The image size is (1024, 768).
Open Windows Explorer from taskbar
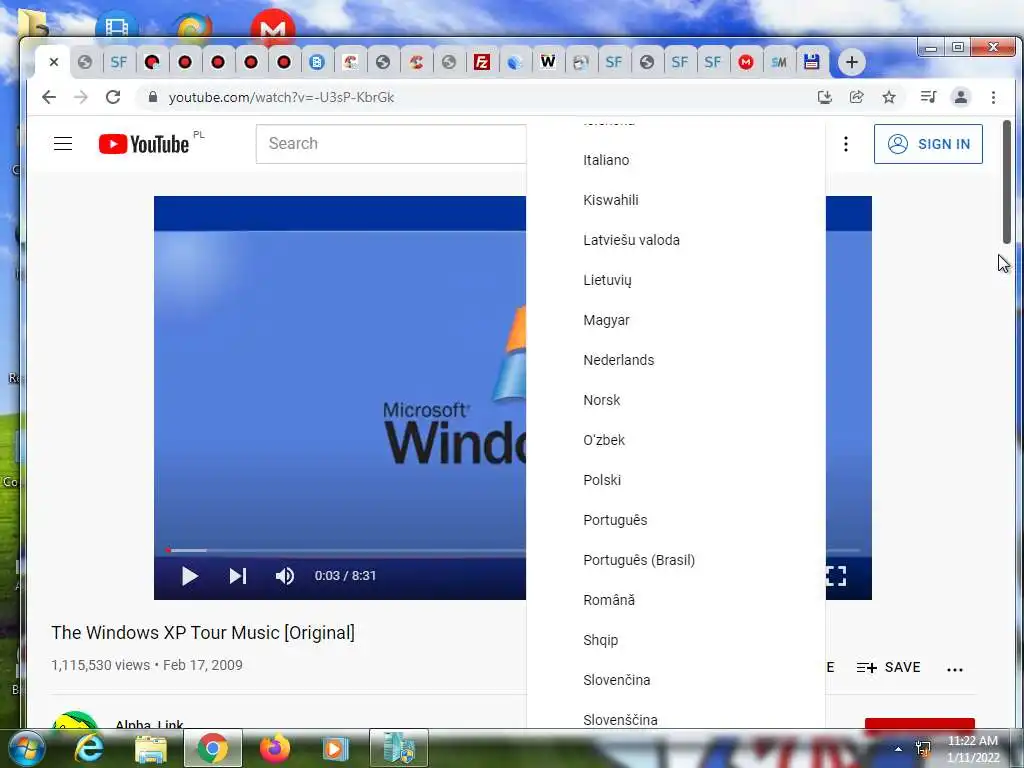click(151, 748)
